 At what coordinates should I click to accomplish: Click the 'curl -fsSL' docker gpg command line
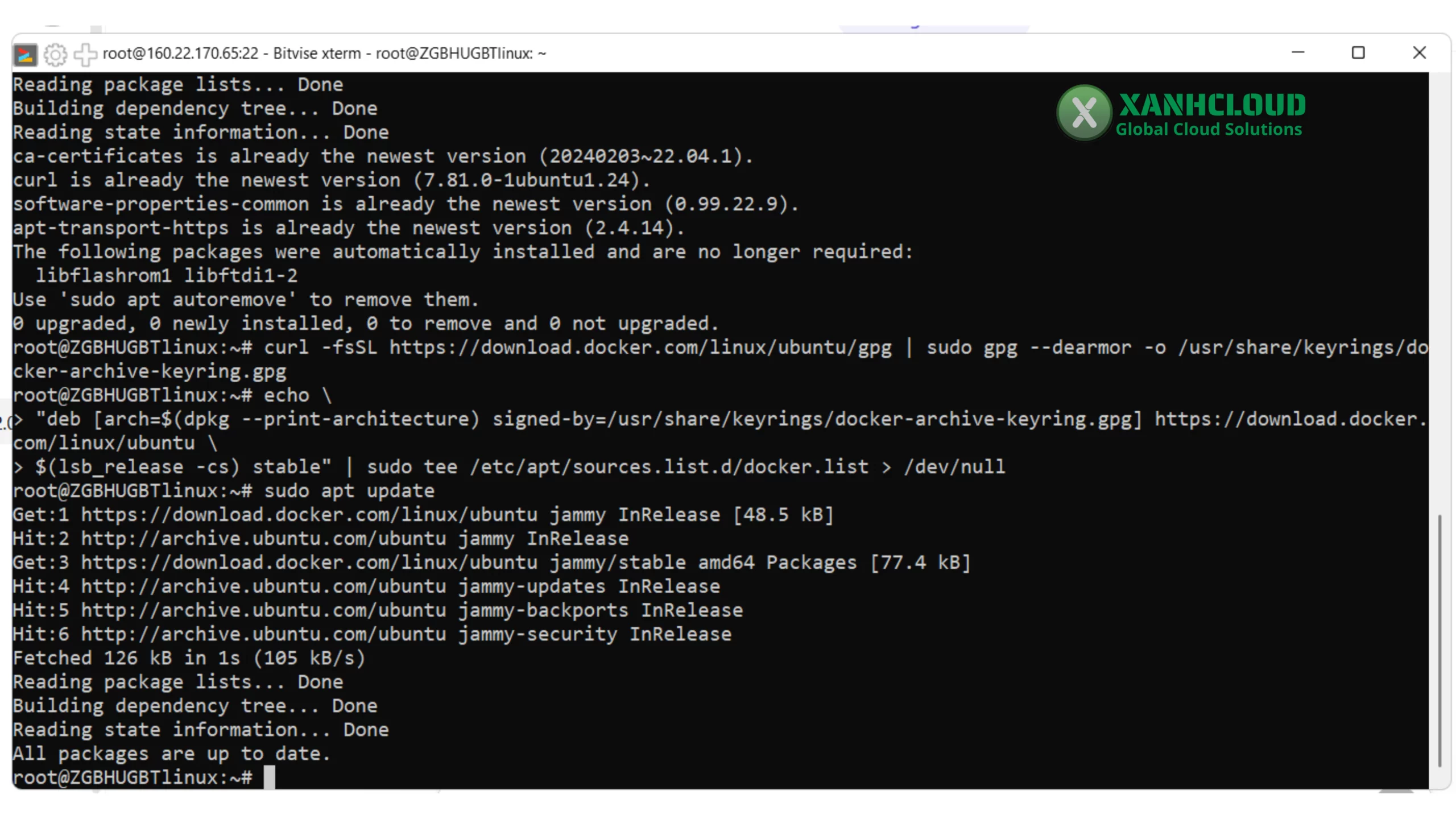720,348
